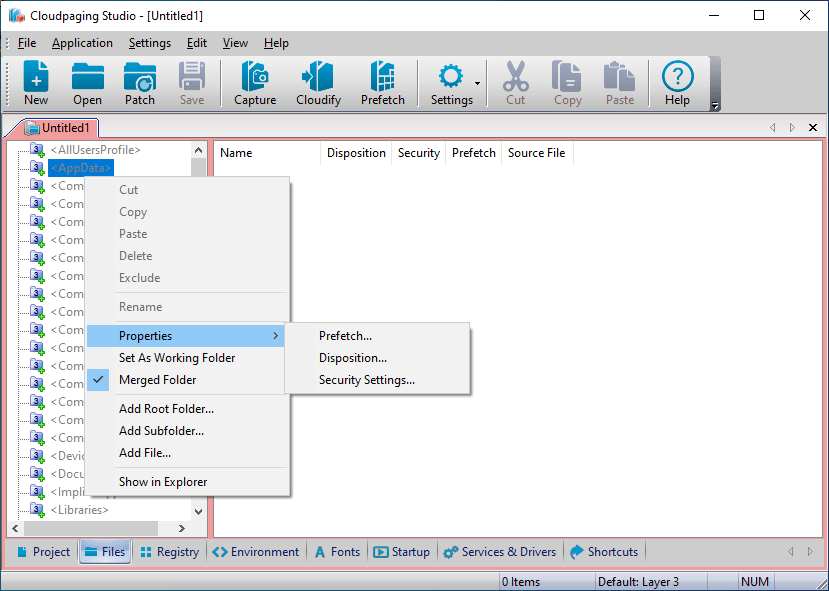Image resolution: width=829 pixels, height=591 pixels.
Task: Open Help from the toolbar
Action: click(677, 84)
